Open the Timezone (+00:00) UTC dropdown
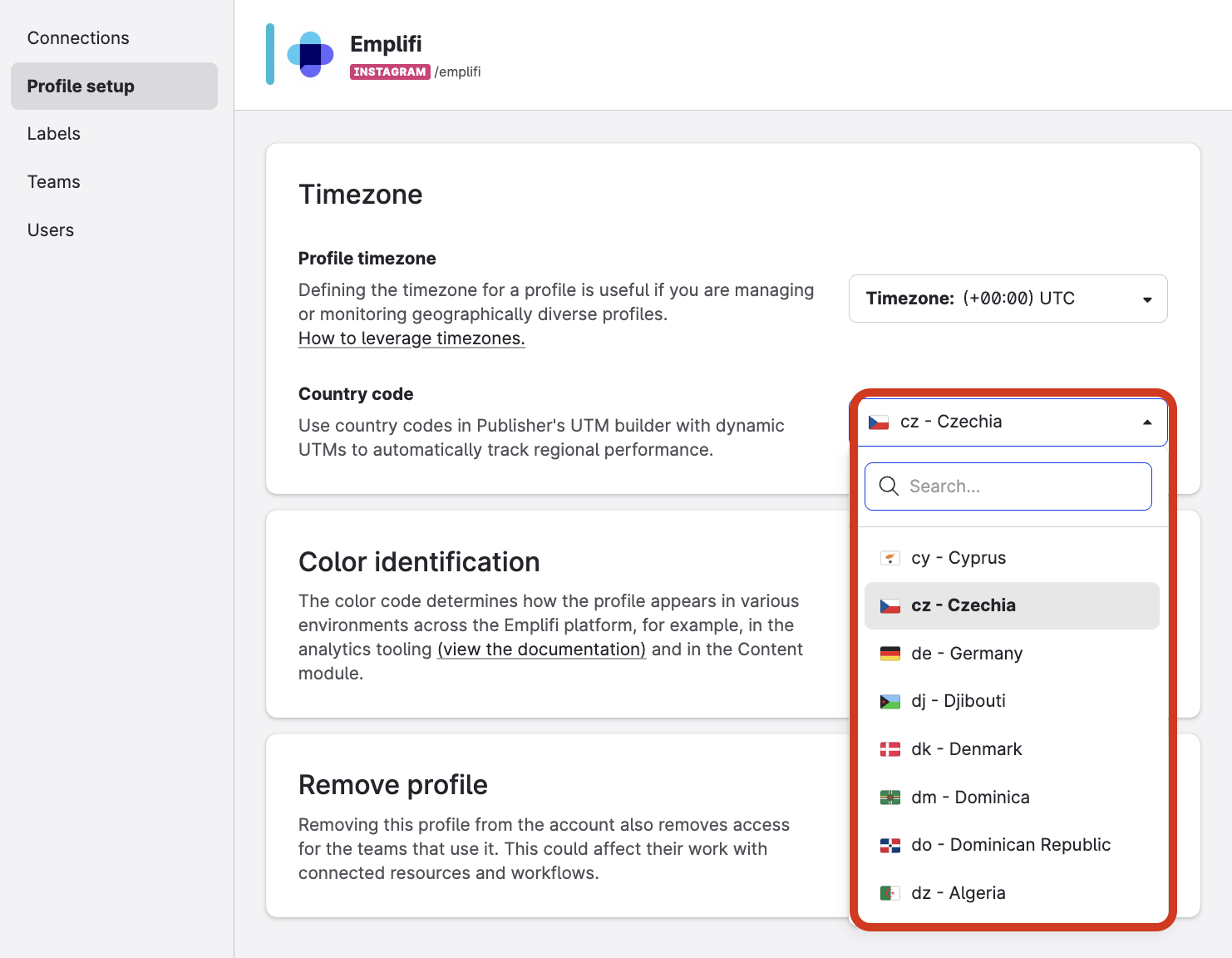The image size is (1232, 958). [x=1008, y=299]
